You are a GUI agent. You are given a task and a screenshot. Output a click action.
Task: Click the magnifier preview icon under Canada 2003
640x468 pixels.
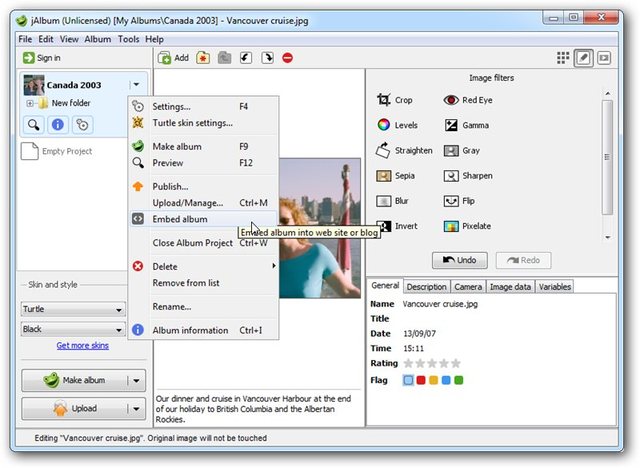pos(35,125)
